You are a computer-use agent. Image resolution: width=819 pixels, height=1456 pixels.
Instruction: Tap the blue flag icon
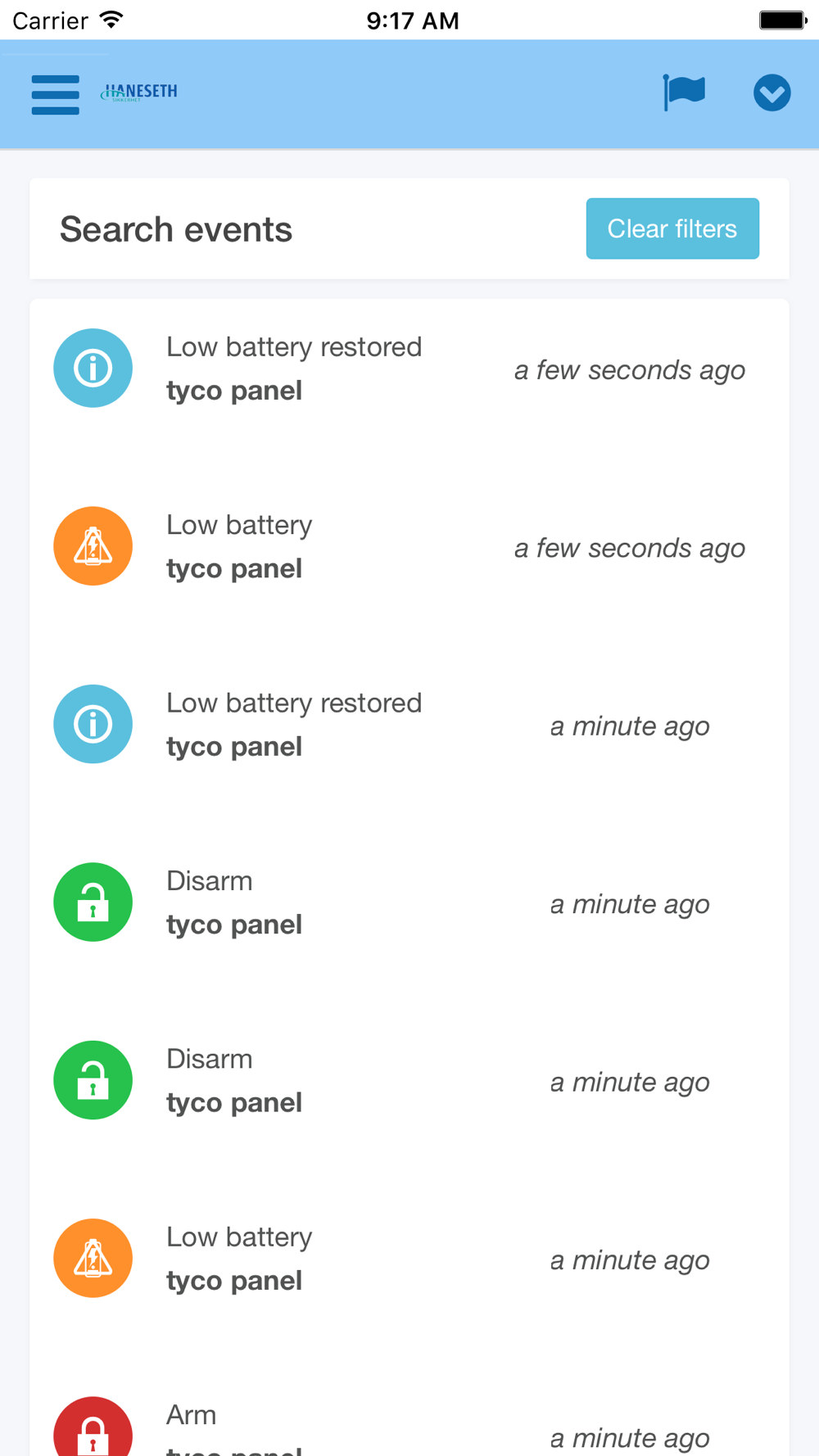pyautogui.click(x=684, y=92)
